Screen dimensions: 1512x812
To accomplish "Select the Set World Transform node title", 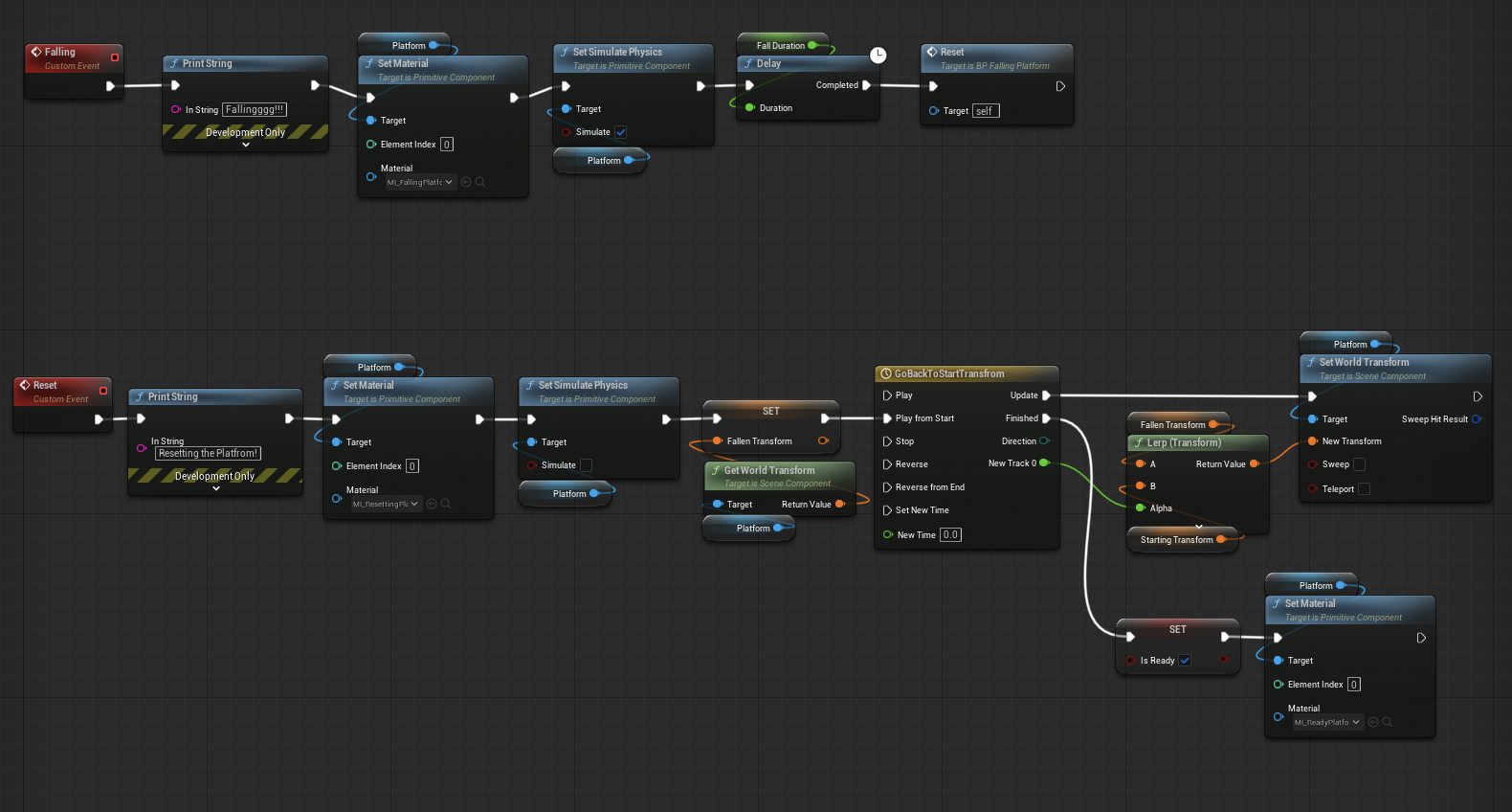I will pyautogui.click(x=1364, y=362).
